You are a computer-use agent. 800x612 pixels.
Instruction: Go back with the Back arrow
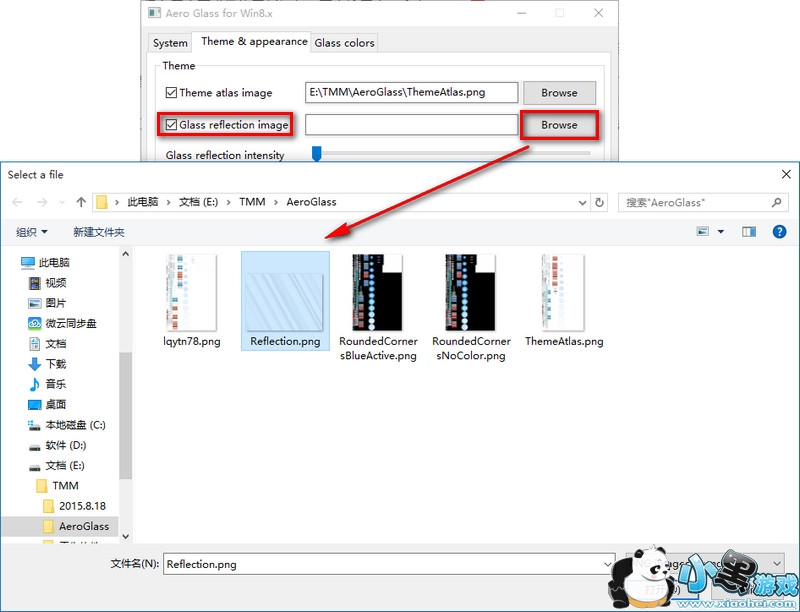[x=17, y=202]
